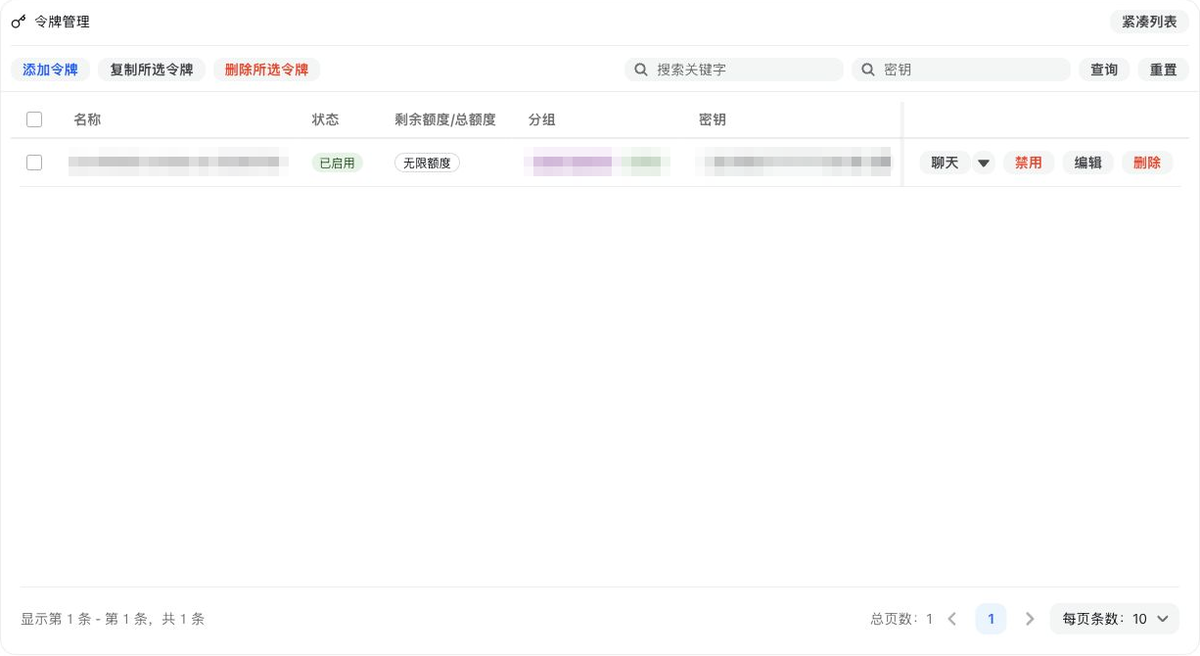Click the 已启用 status tag

(337, 163)
